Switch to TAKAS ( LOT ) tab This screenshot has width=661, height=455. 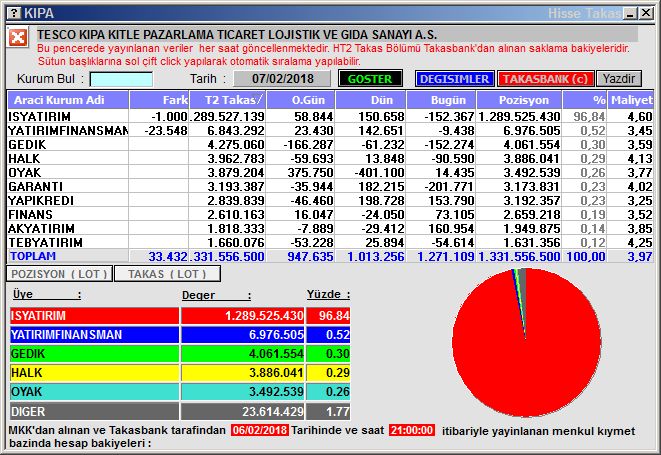point(167,274)
